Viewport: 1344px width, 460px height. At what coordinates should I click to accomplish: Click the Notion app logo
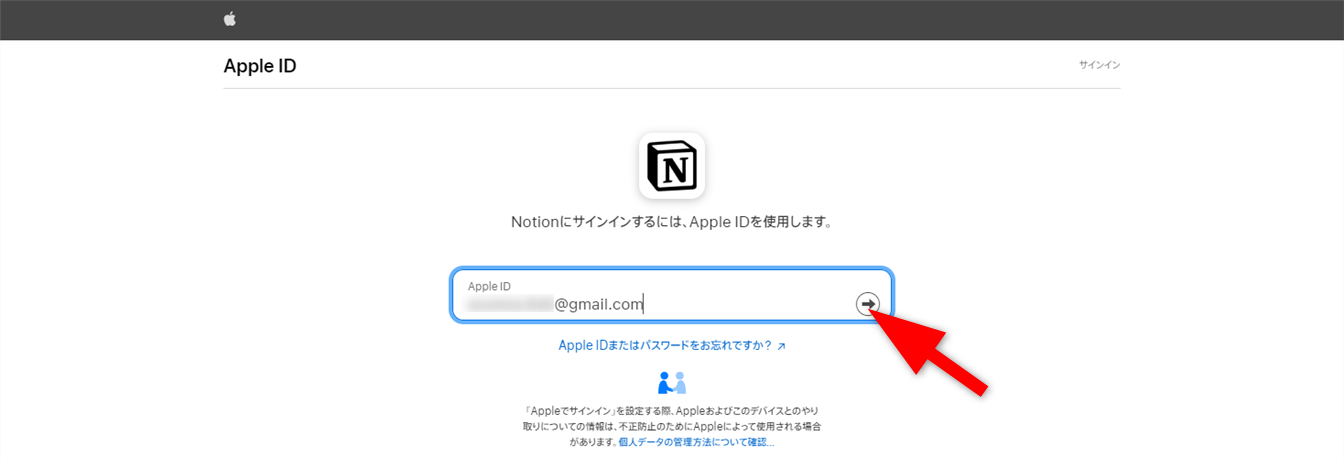click(x=672, y=166)
